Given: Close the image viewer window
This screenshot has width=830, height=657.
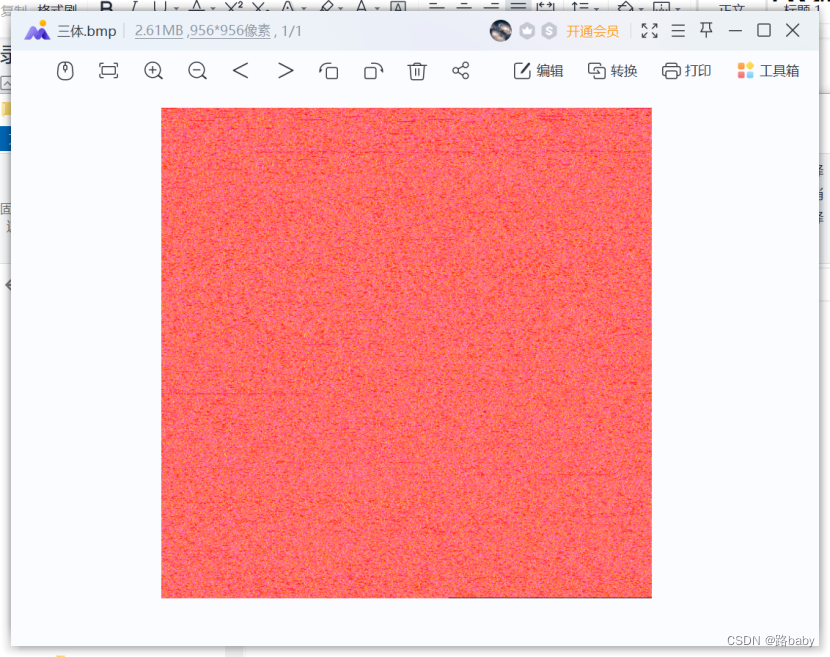Looking at the screenshot, I should [792, 30].
